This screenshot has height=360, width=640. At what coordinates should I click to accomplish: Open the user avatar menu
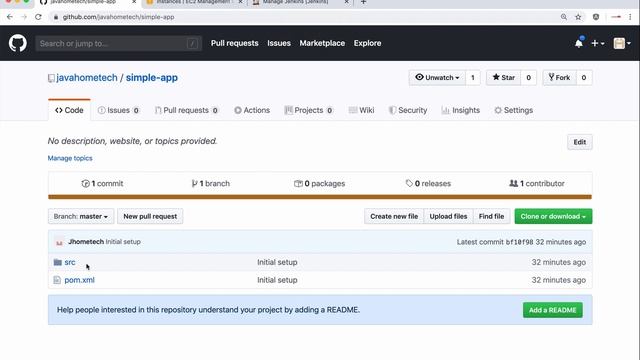pos(622,43)
